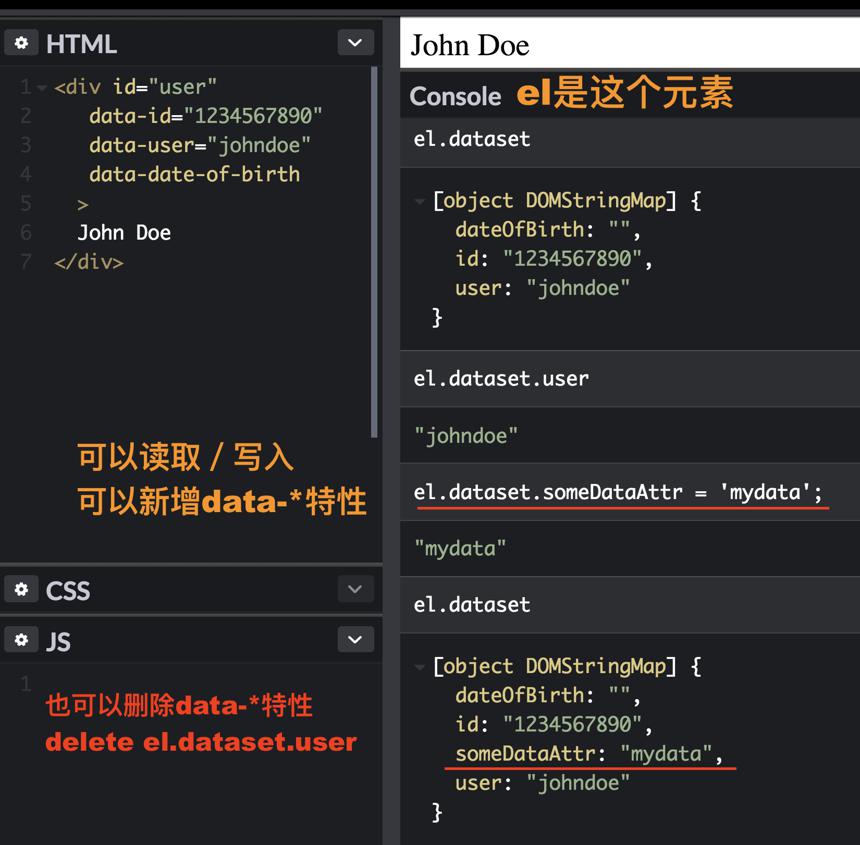Expand the HTML panel dropdown chevron
860x845 pixels.
(x=355, y=43)
